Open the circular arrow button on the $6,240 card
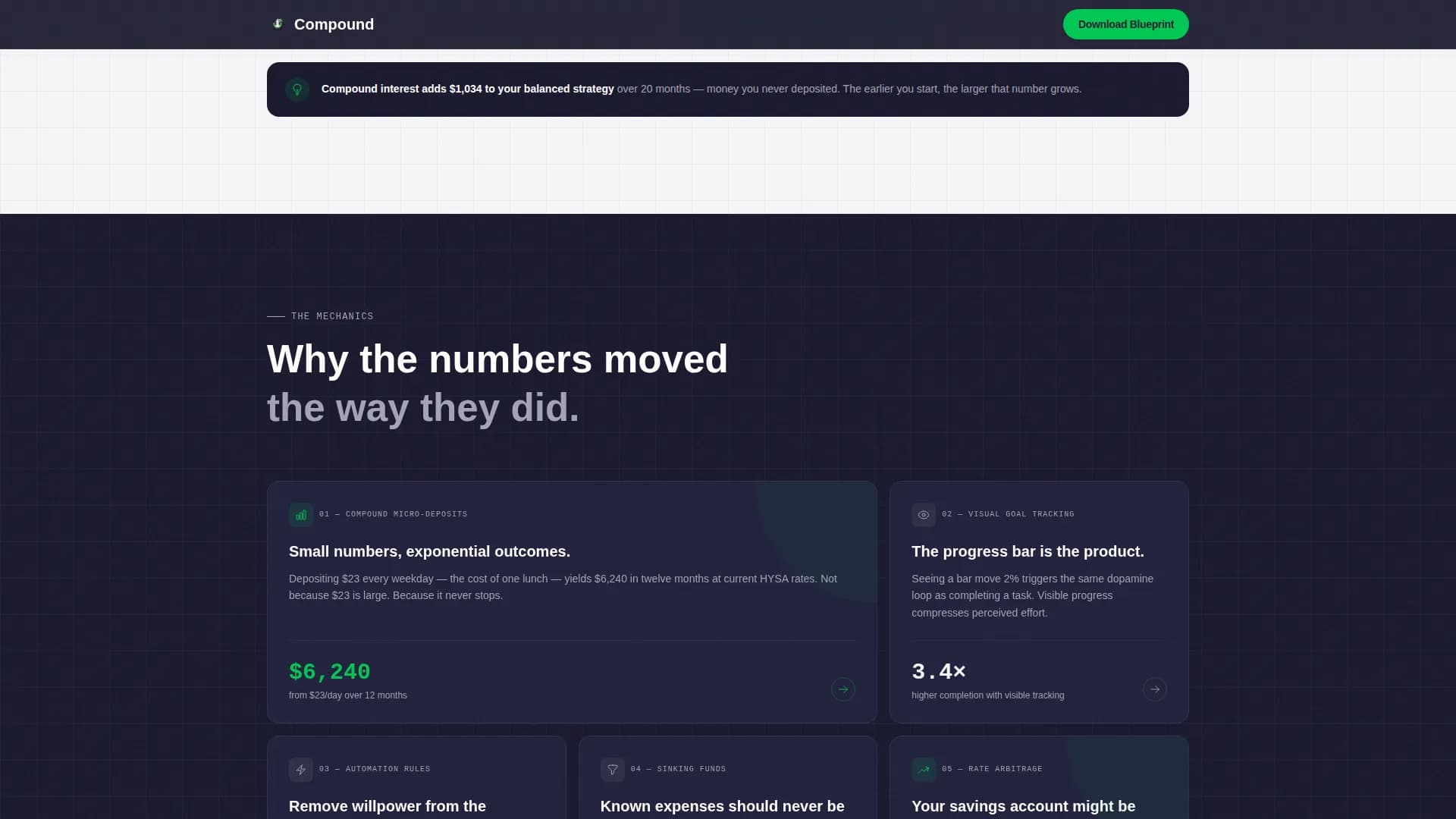1456x819 pixels. pyautogui.click(x=843, y=689)
